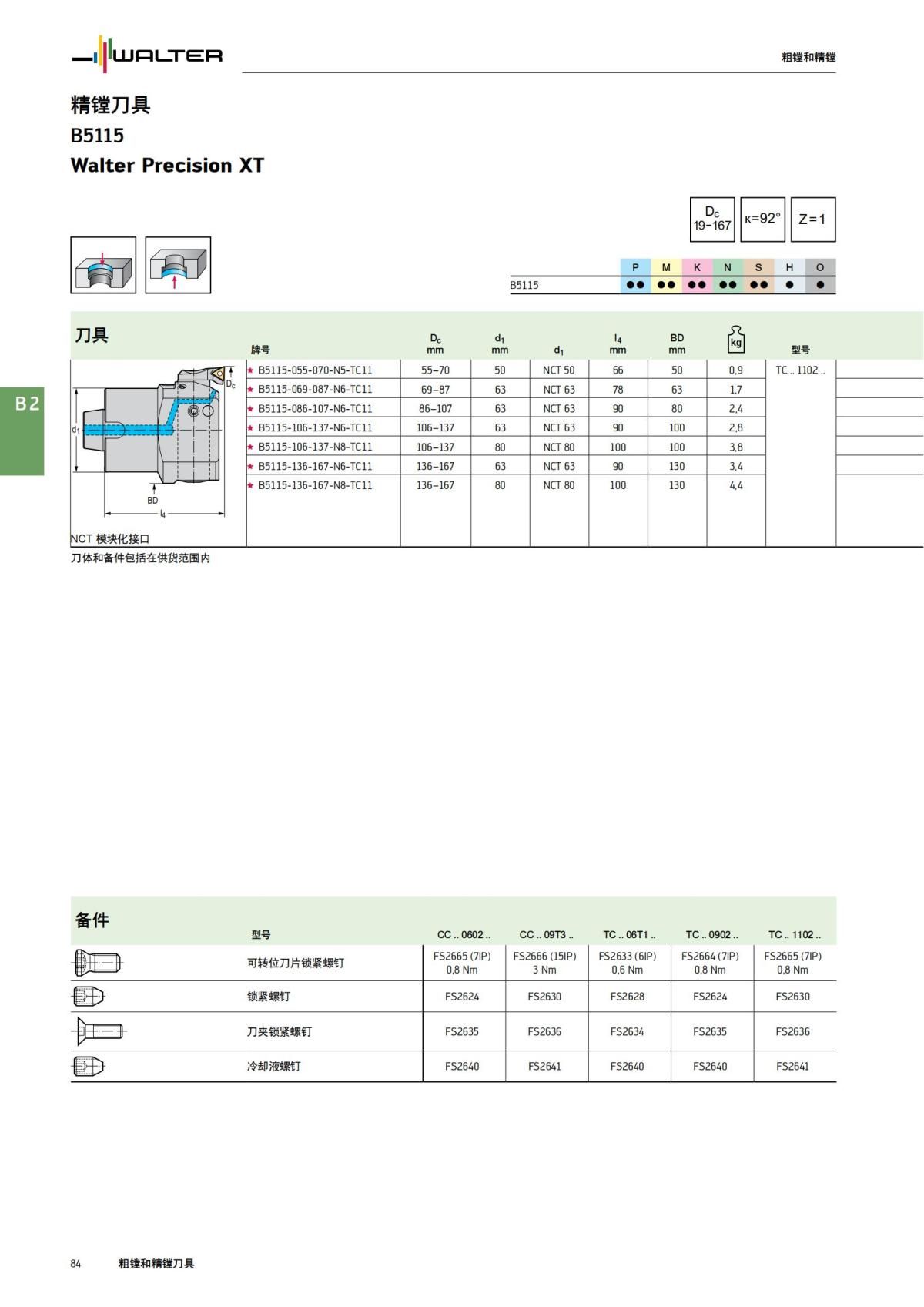Click the 55–70 Dc value

[435, 370]
